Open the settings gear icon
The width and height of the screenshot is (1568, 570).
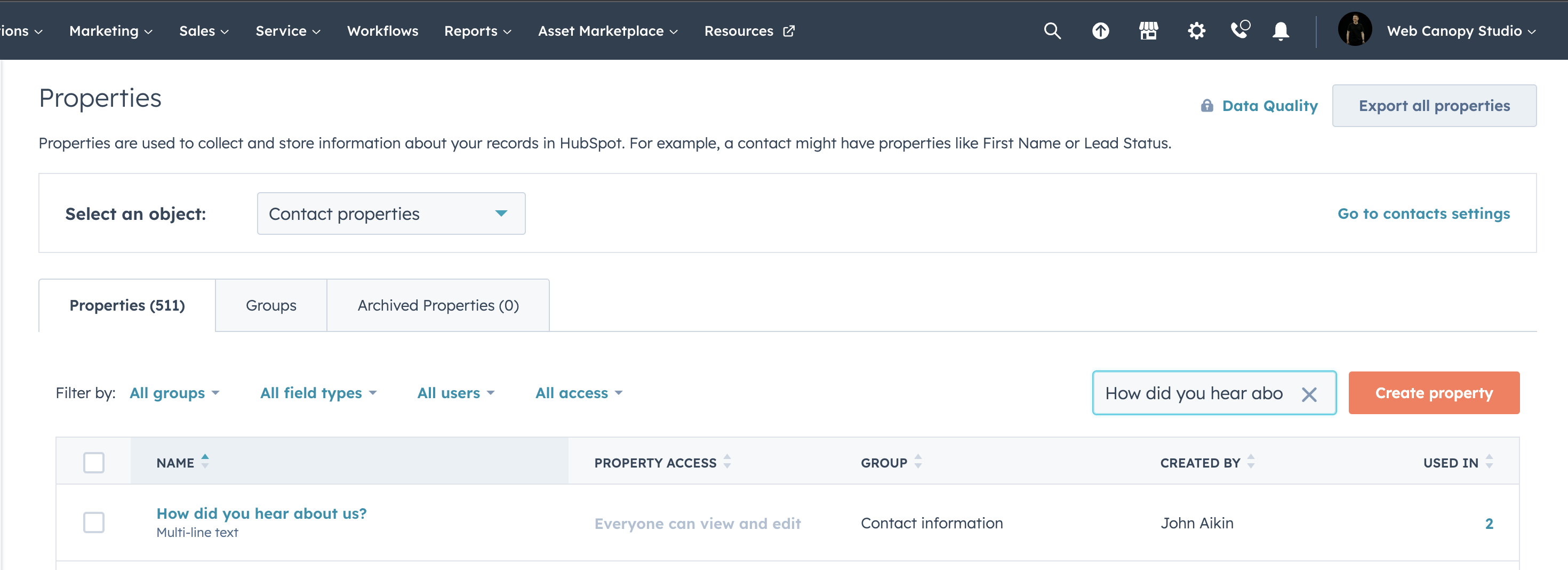pos(1196,30)
